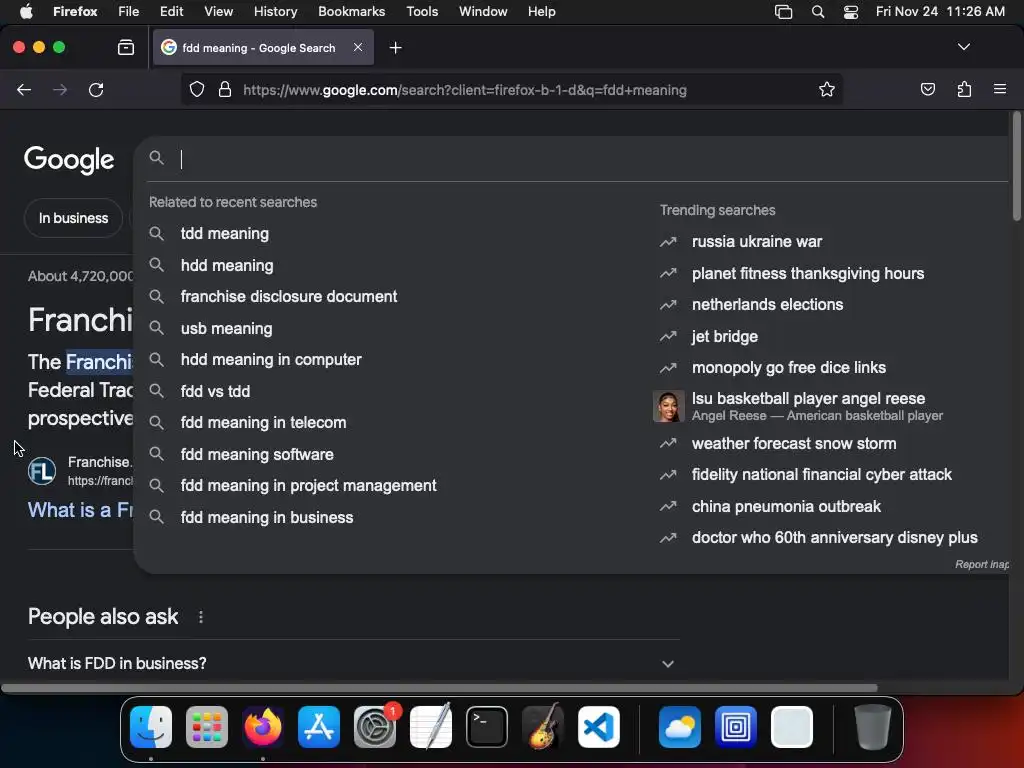Image resolution: width=1024 pixels, height=768 pixels.
Task: Click the Firefox icon in the dock
Action: coord(263,727)
